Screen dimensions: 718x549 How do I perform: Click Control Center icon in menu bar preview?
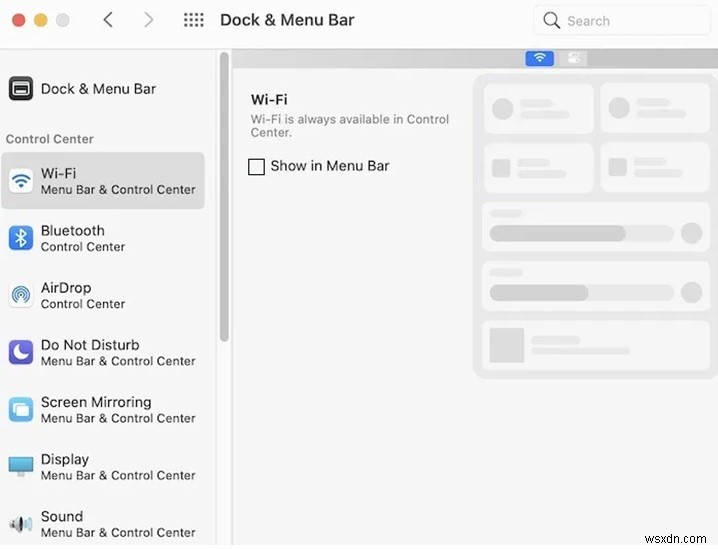[574, 58]
